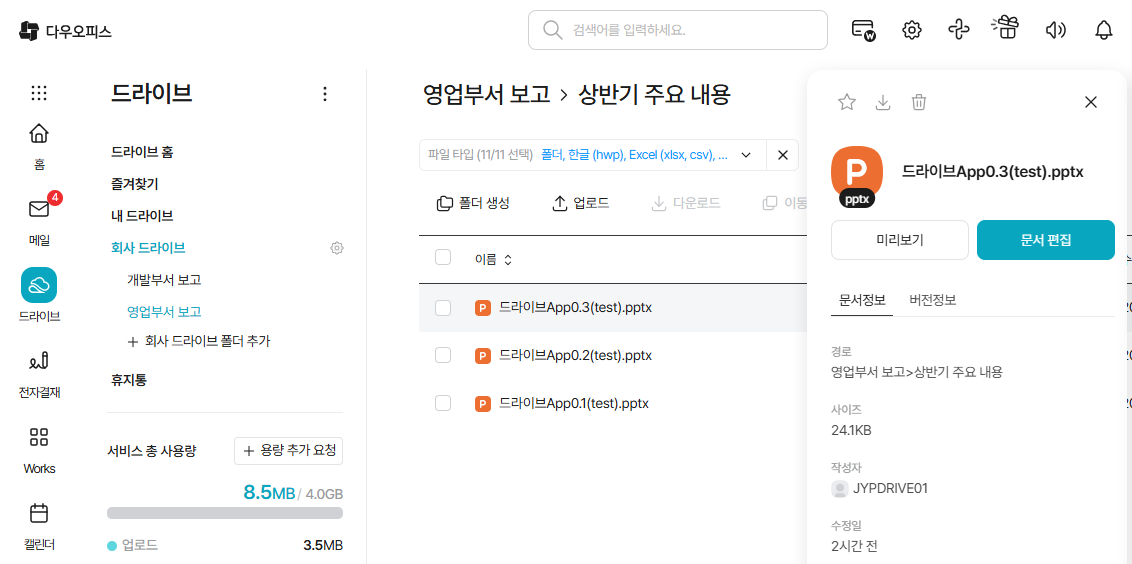Check the box for 드라이브App0.3(test).pptx
1132x564 pixels.
[443, 308]
